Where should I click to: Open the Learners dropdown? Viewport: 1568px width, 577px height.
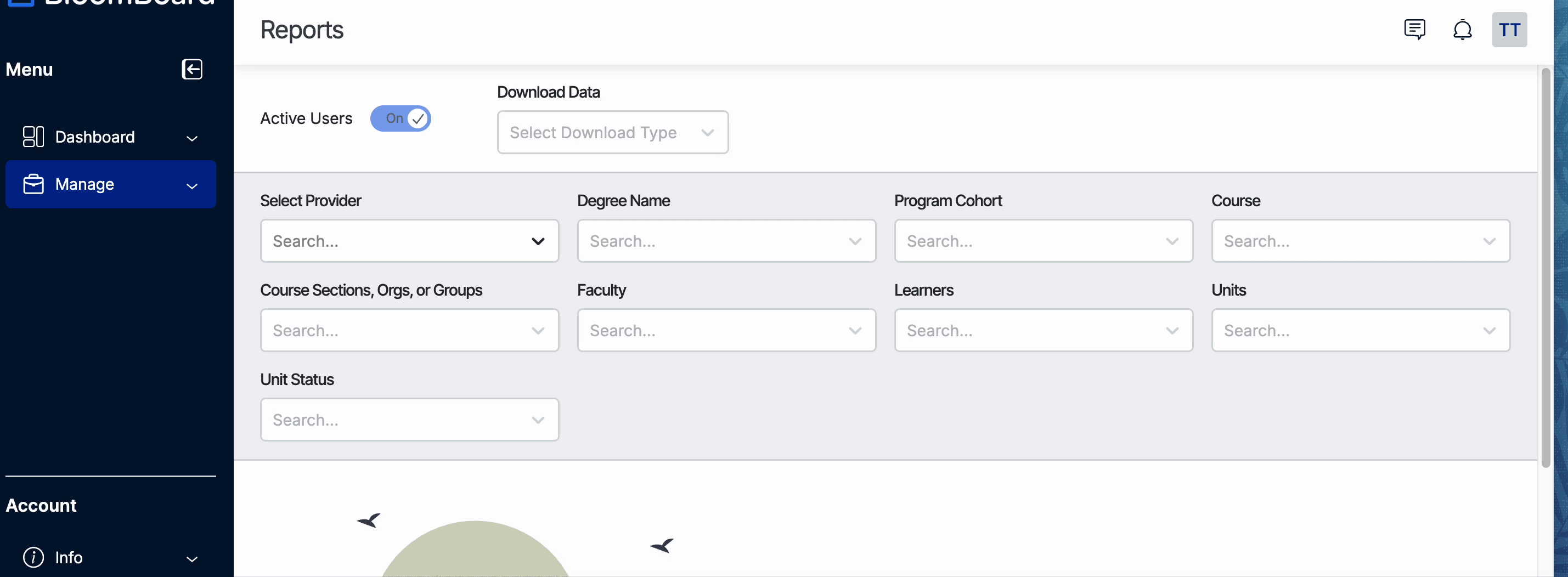[x=1044, y=330]
